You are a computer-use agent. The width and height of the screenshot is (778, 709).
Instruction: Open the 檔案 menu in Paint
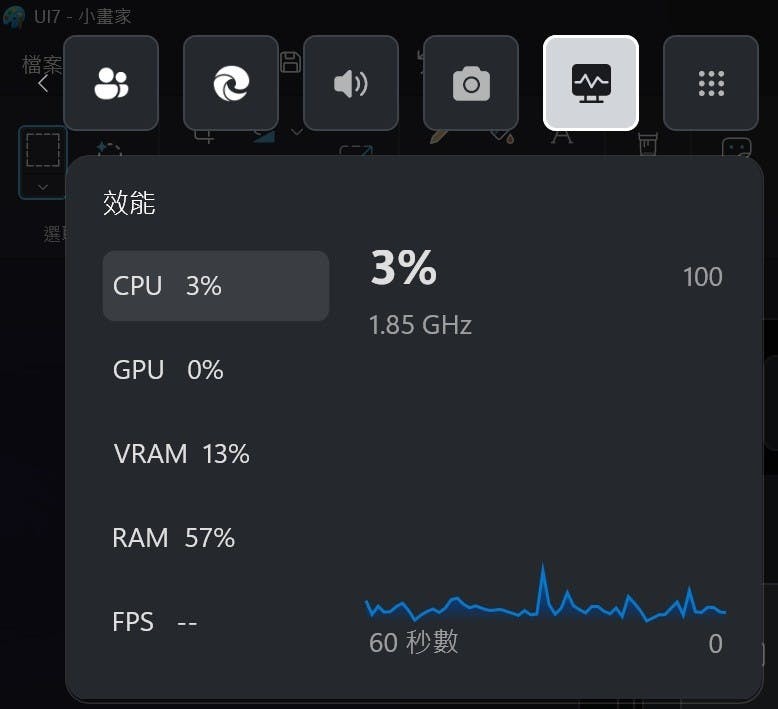click(42, 65)
